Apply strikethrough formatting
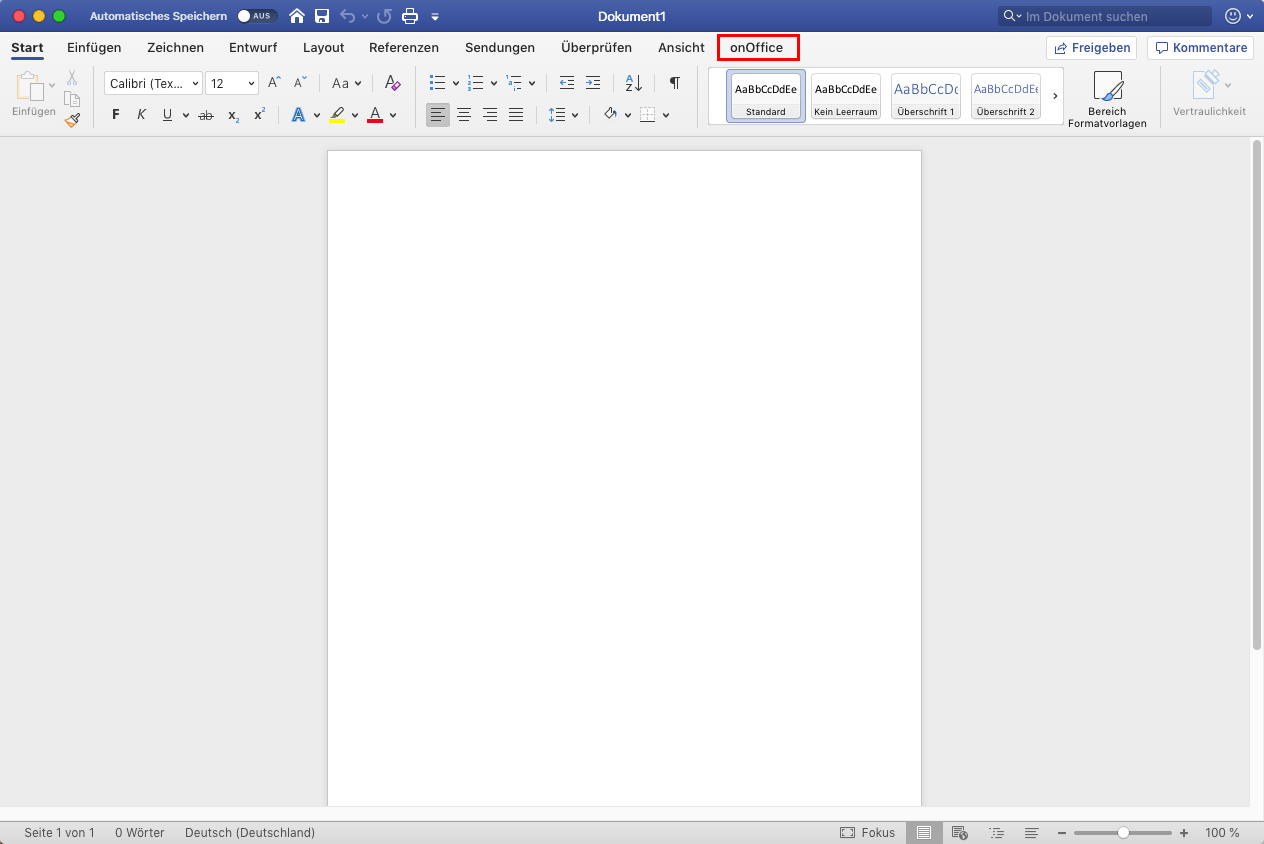The height and width of the screenshot is (844, 1264). 206,115
